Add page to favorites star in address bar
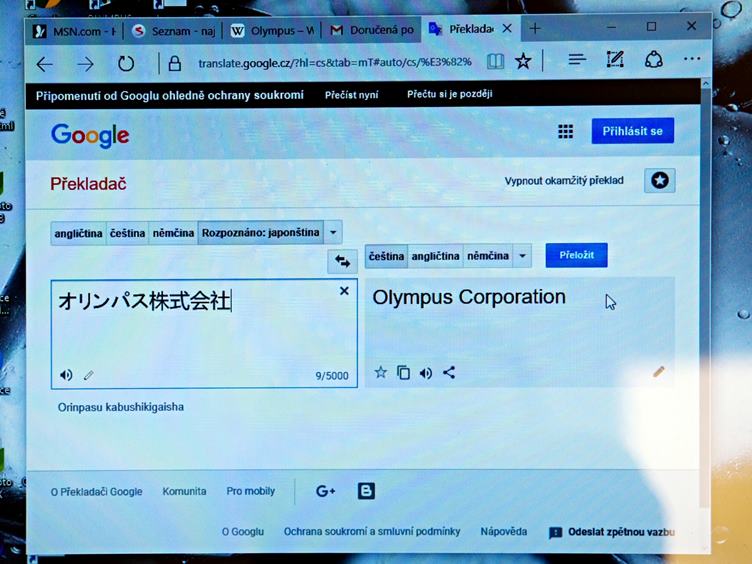This screenshot has width=752, height=564. (523, 61)
